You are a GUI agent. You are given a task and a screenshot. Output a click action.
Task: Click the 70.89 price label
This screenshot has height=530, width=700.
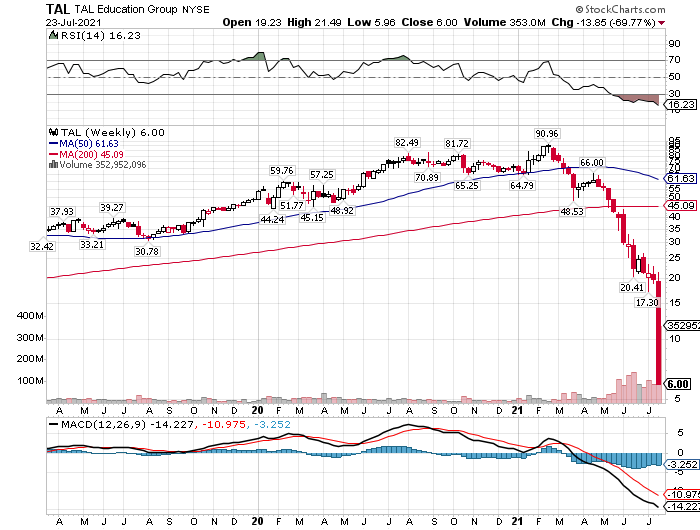click(x=427, y=177)
